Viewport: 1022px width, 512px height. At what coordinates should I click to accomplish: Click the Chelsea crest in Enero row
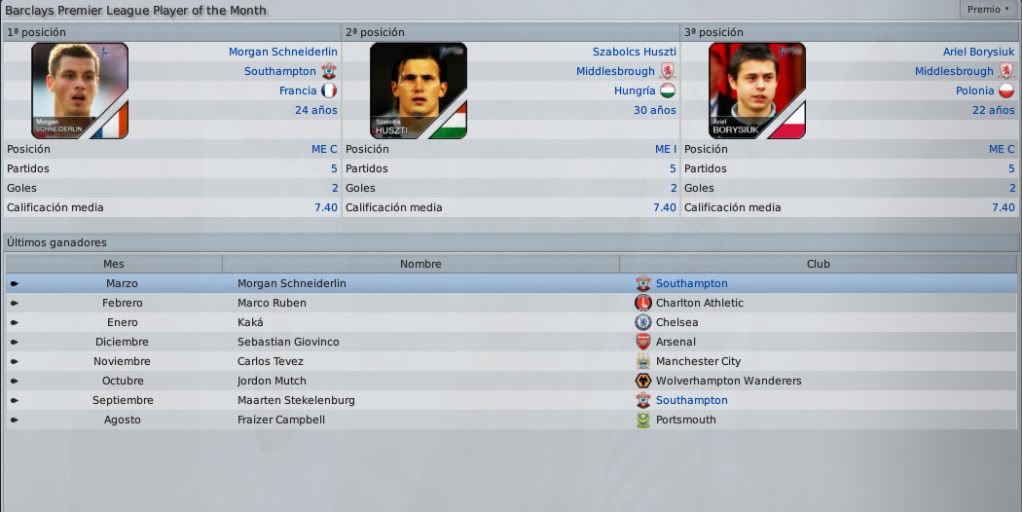point(643,322)
